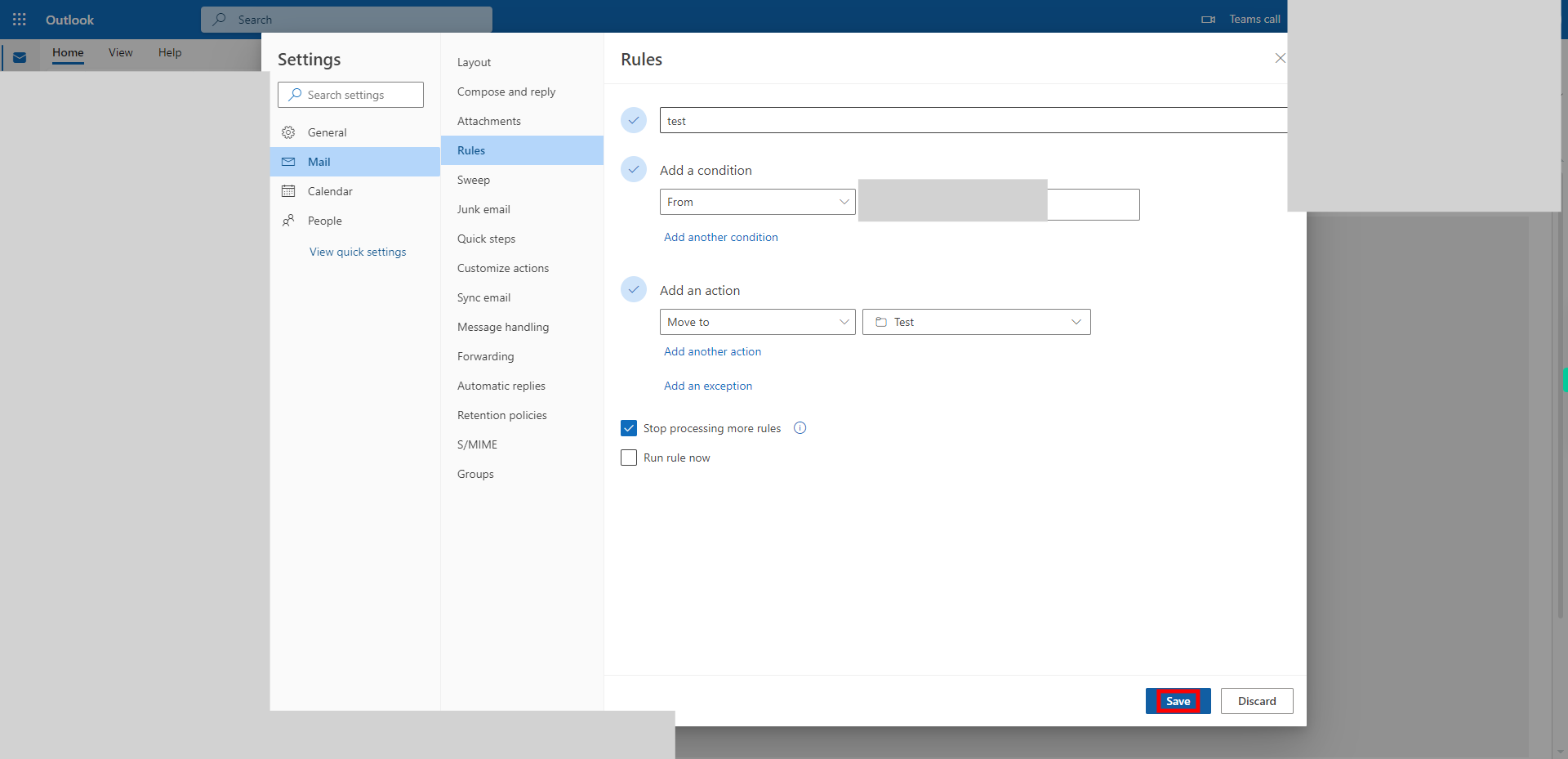Open Junk email settings

pos(522,209)
